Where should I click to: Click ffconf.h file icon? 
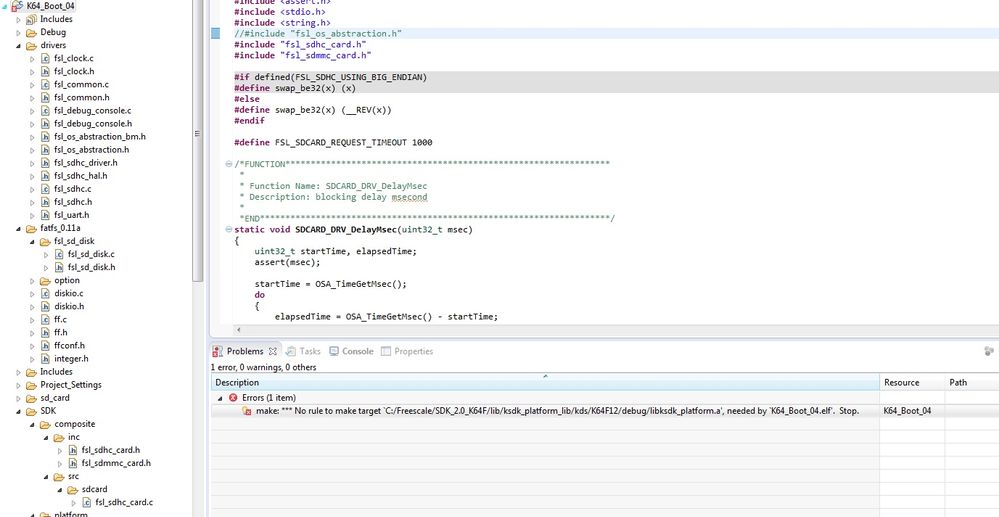(45, 346)
